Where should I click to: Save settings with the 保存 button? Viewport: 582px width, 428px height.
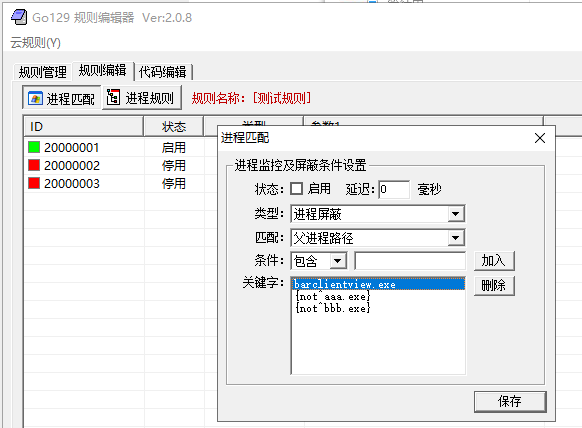(510, 401)
